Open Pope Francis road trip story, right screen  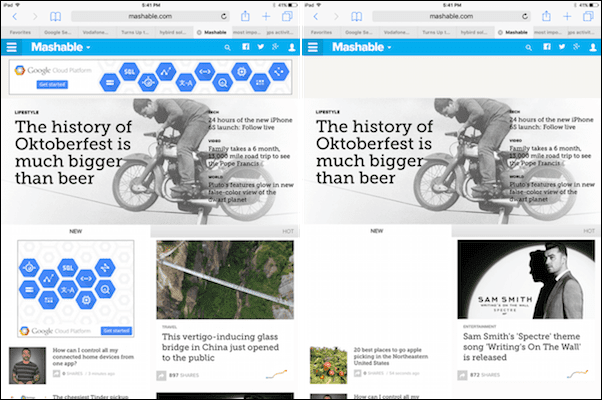pyautogui.click(x=550, y=155)
